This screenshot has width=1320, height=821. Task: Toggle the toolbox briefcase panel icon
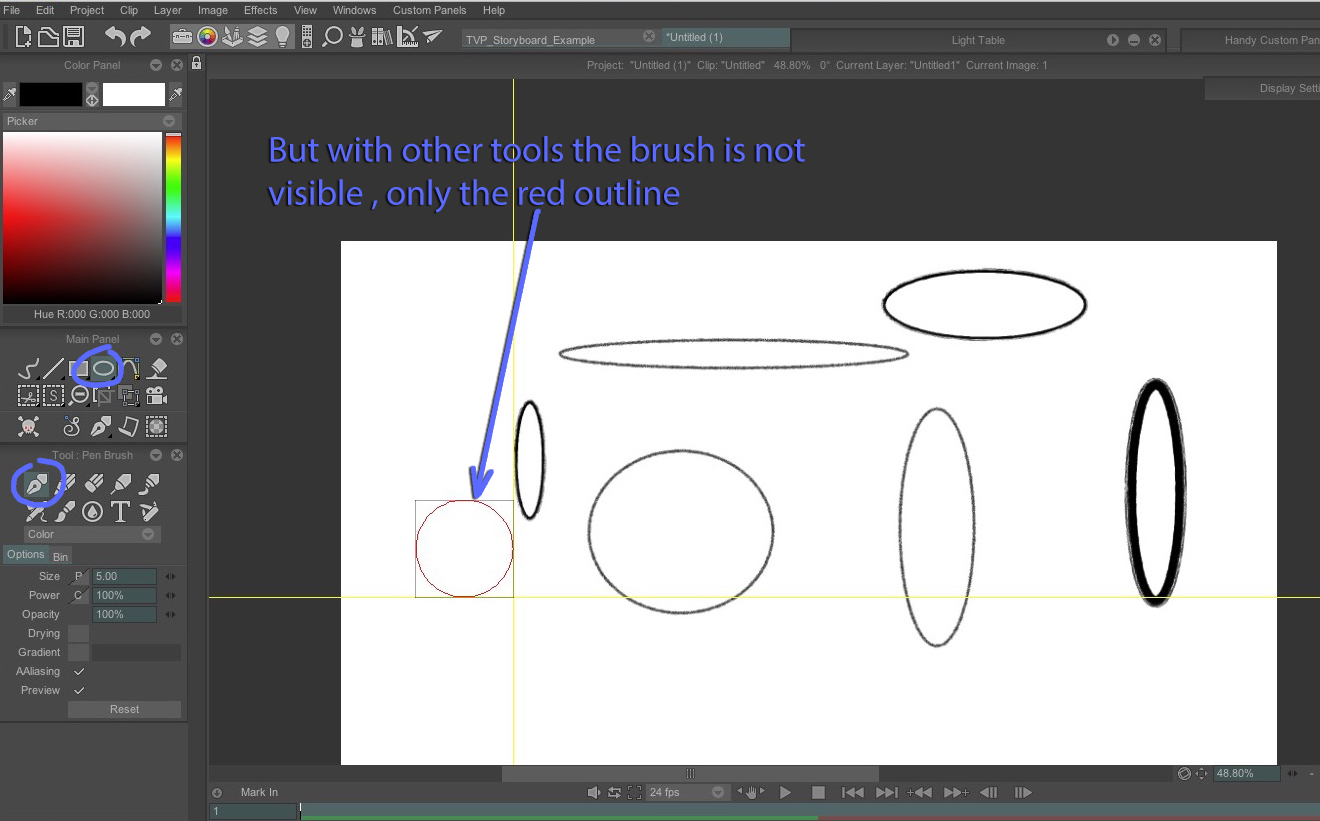(183, 37)
